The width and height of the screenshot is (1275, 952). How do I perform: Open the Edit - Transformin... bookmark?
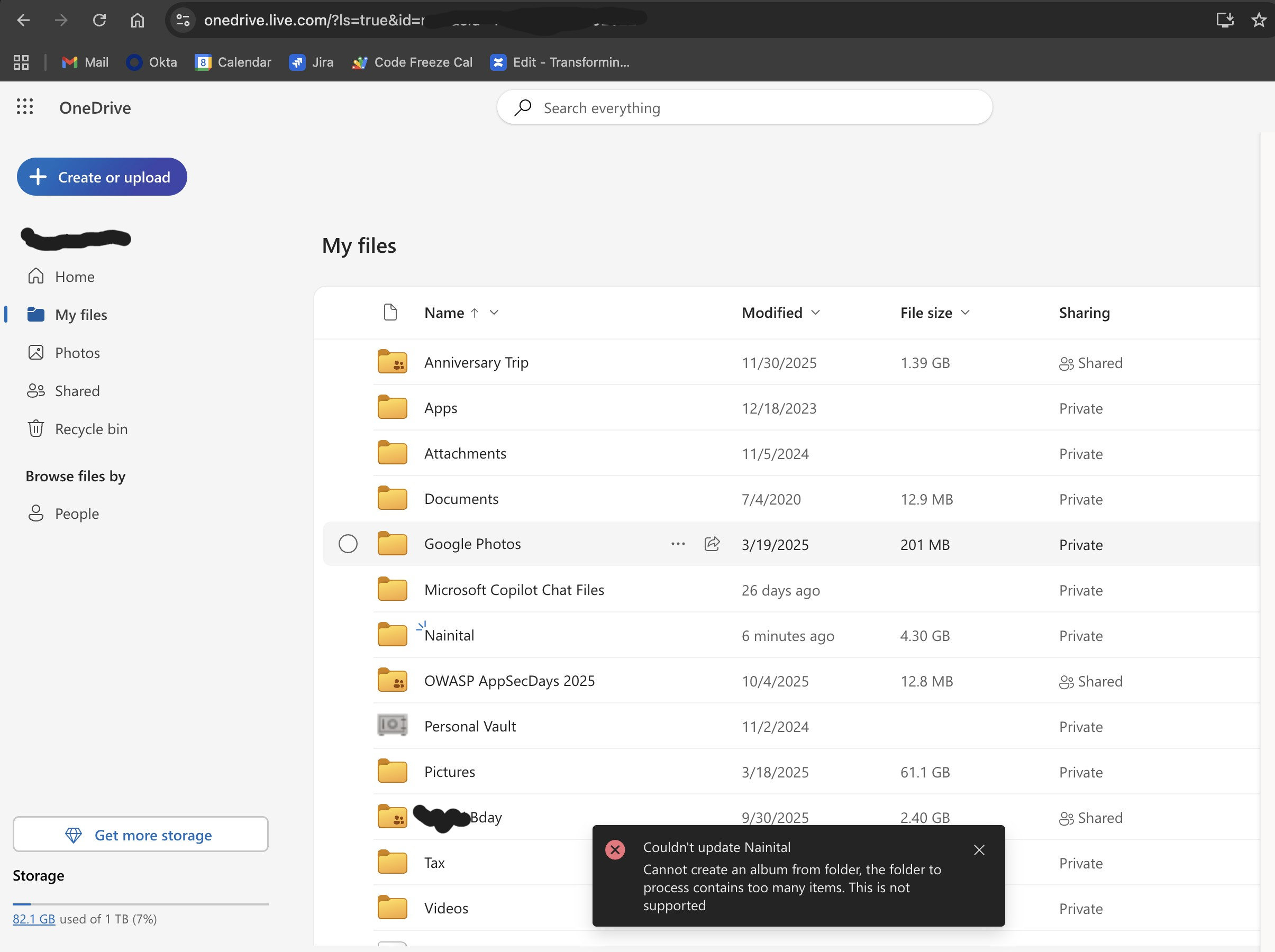coord(560,62)
